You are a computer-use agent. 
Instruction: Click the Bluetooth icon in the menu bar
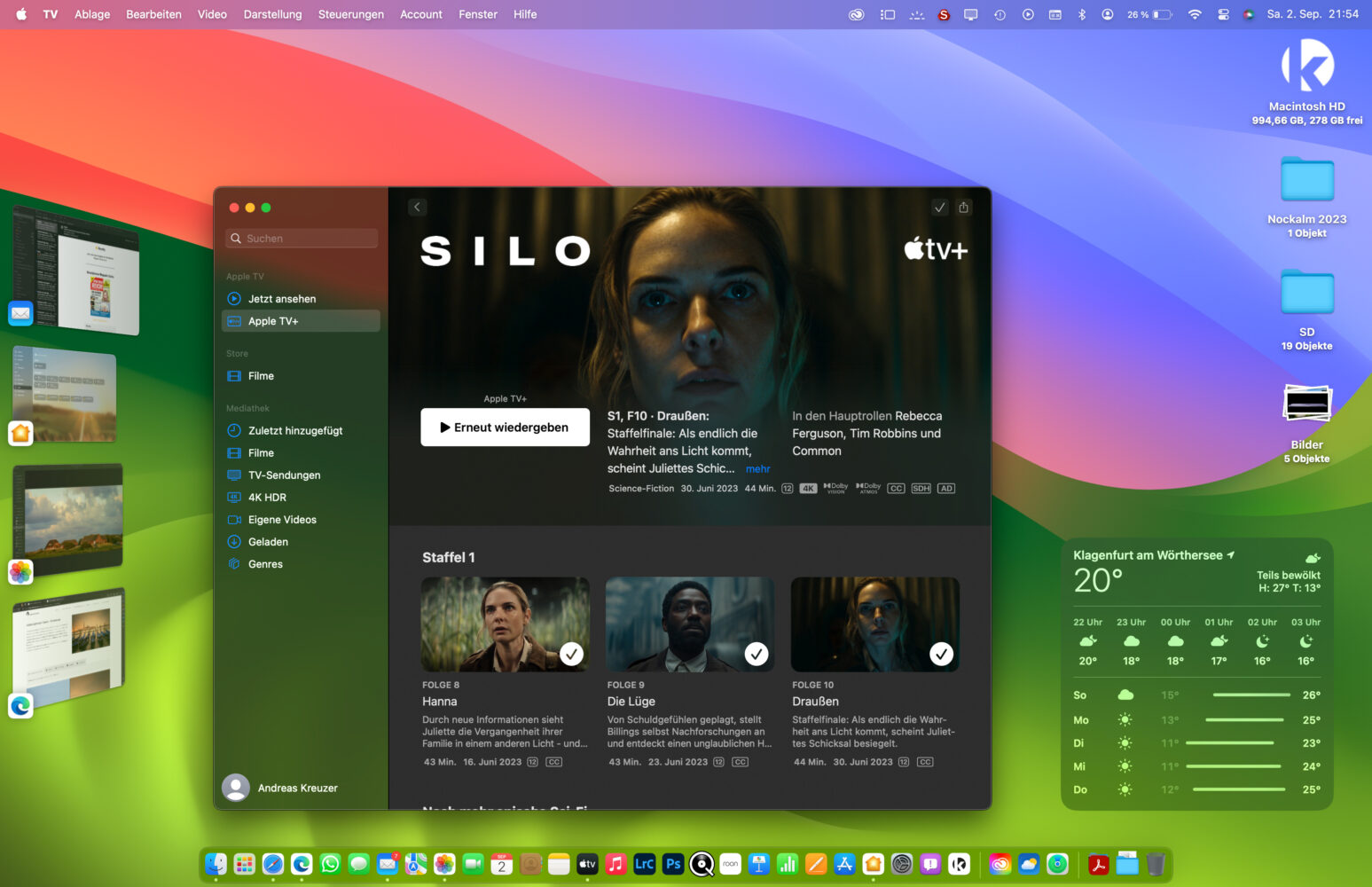coord(1082,14)
